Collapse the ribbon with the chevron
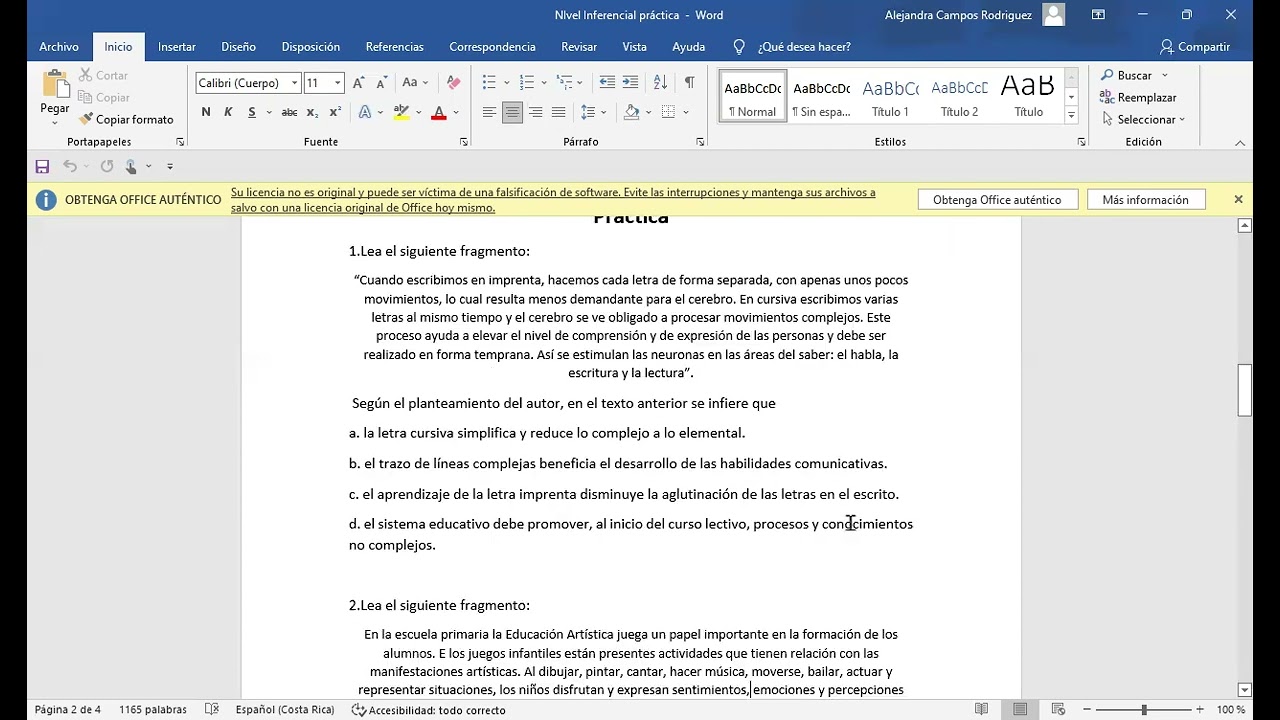 coord(1240,143)
